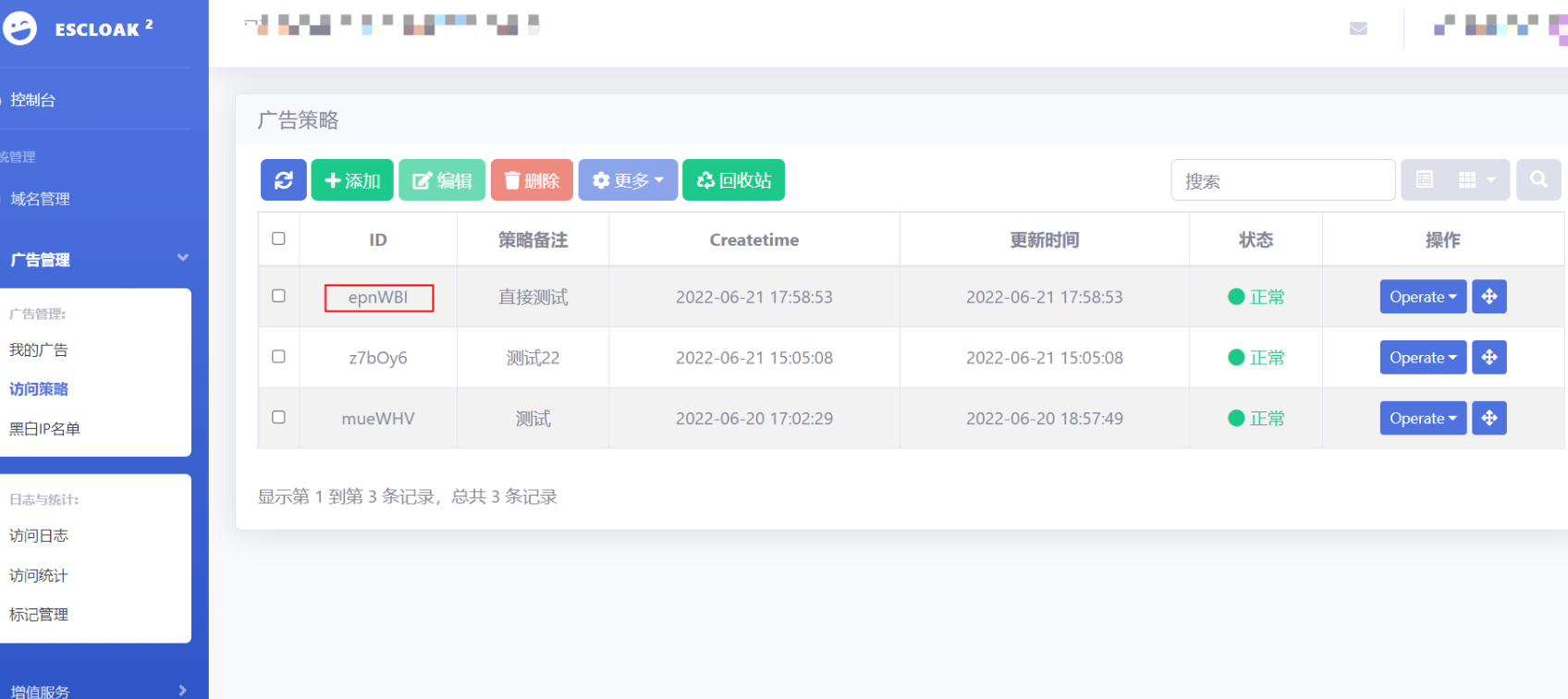Click the refresh table button
This screenshot has width=1568, height=699.
284,180
